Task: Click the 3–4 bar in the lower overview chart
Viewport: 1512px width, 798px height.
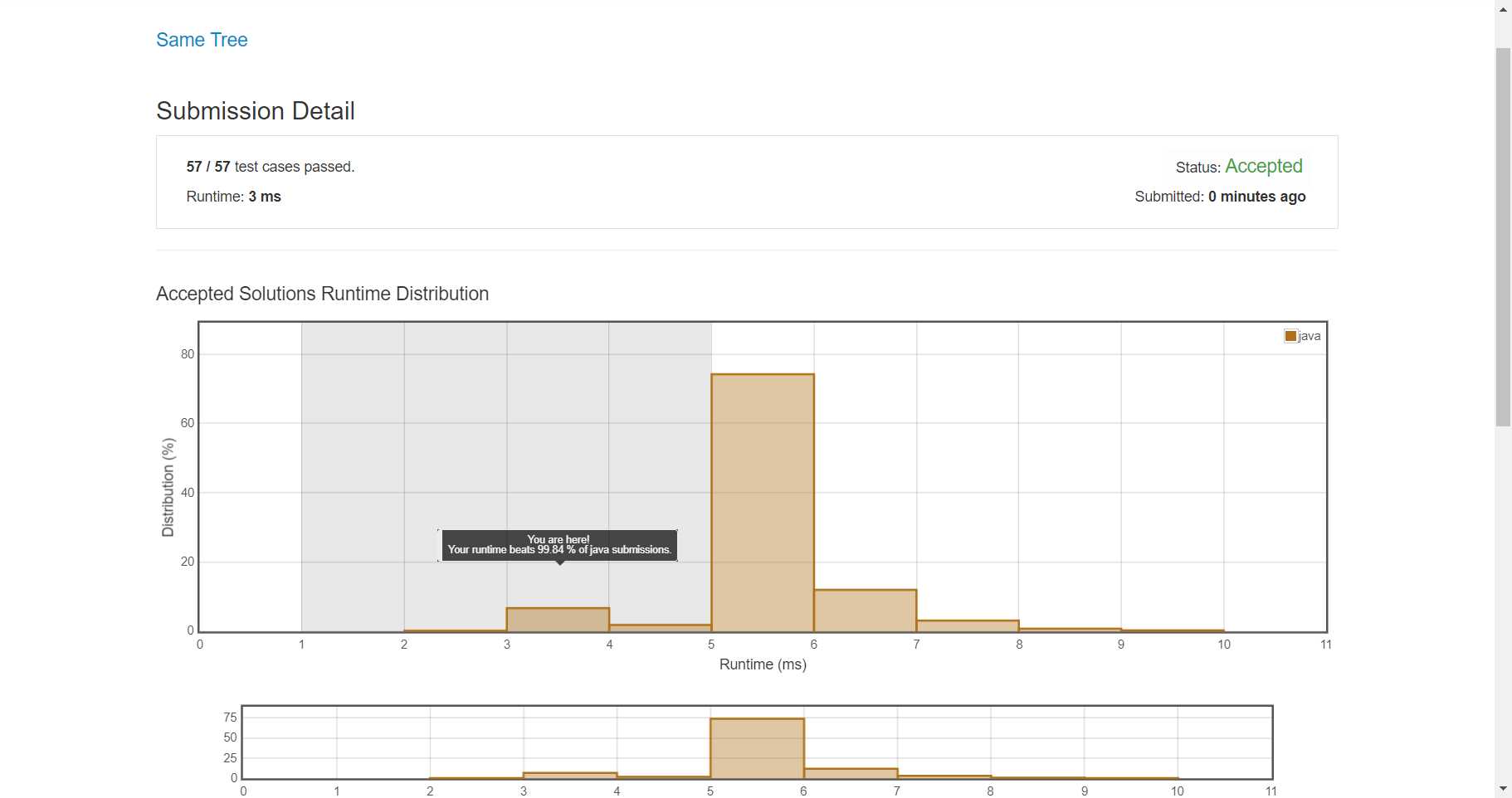Action: pos(570,776)
